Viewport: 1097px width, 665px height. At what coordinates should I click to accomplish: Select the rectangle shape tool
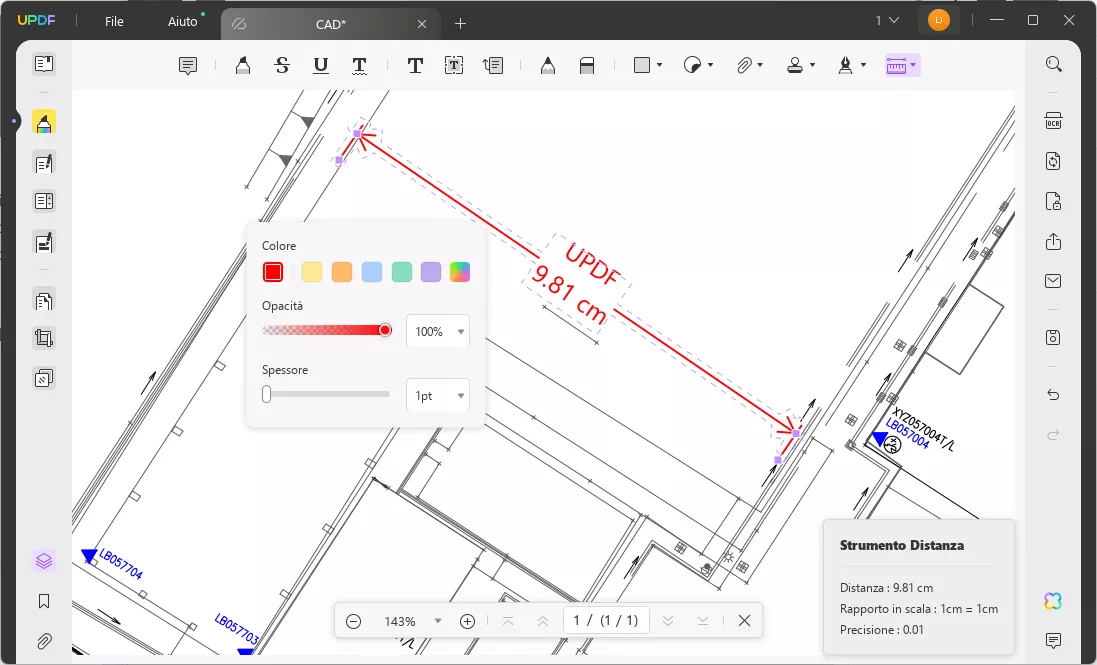coord(642,65)
